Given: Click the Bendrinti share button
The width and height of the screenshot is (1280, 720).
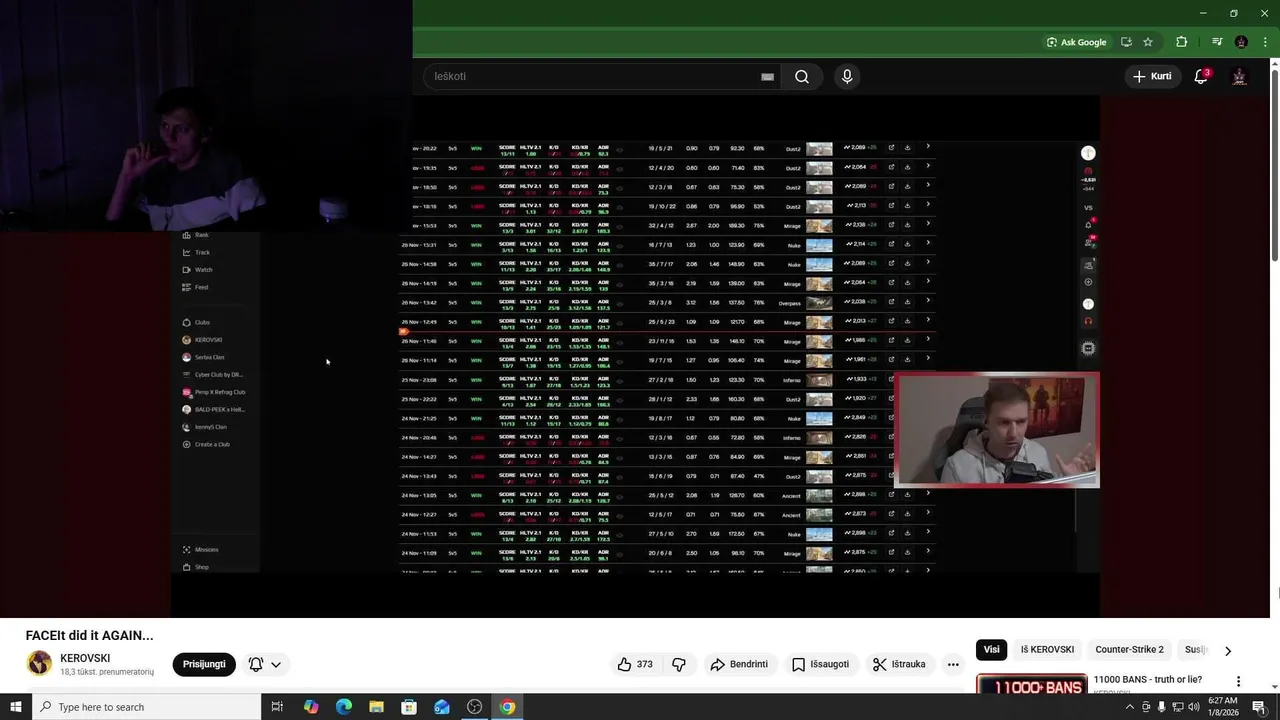Looking at the screenshot, I should (x=739, y=664).
